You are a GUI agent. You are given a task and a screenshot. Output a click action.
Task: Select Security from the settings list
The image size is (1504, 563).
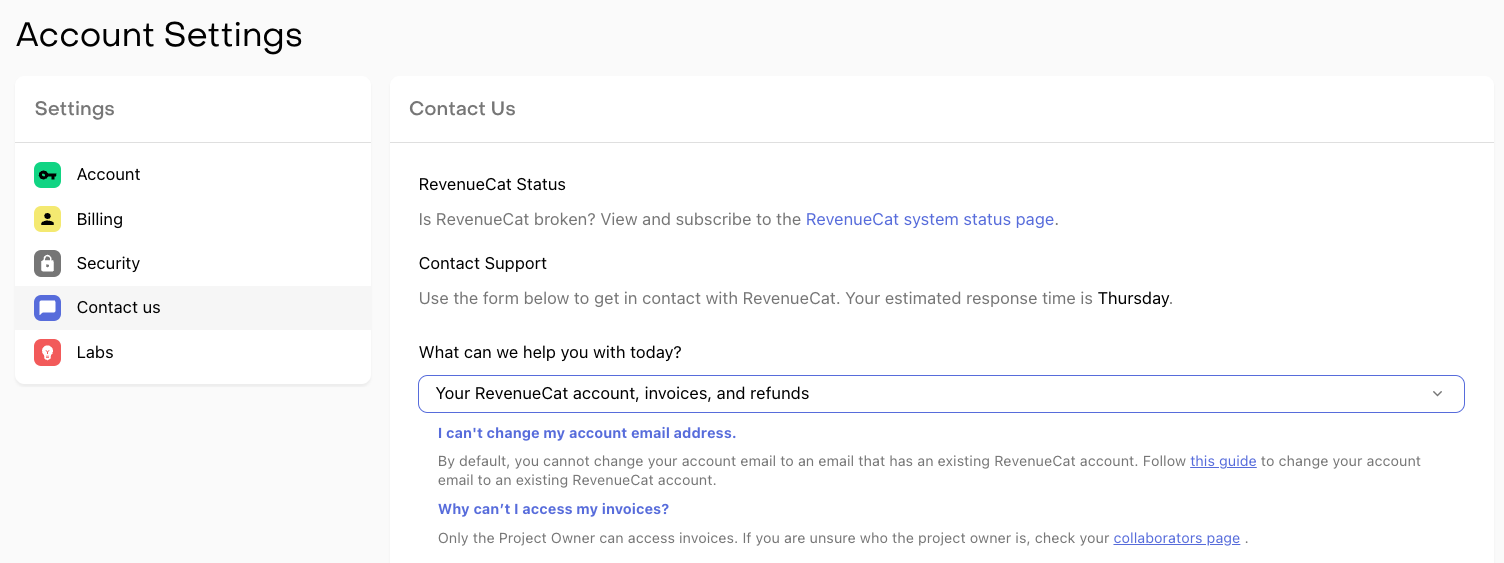click(108, 263)
